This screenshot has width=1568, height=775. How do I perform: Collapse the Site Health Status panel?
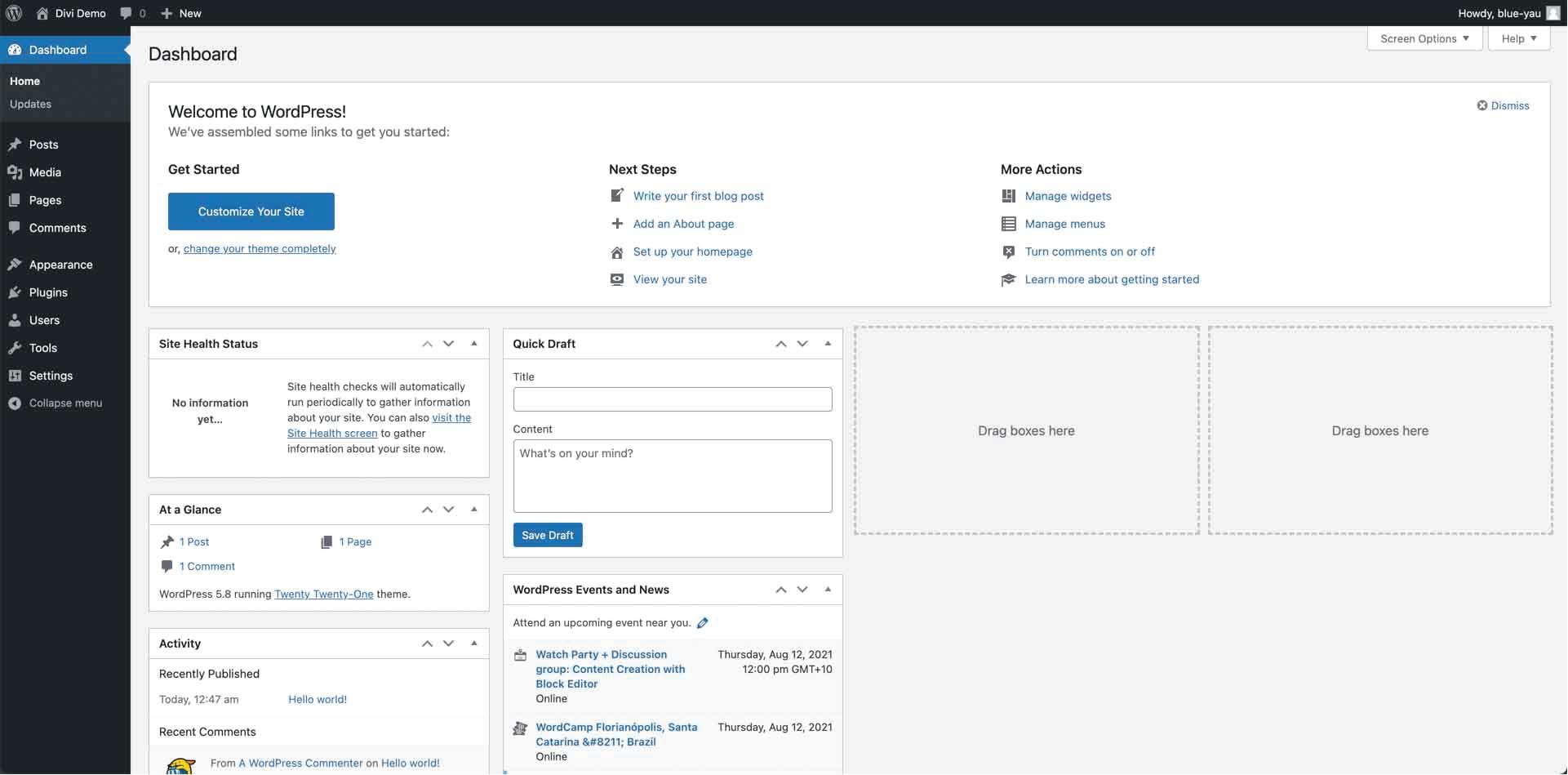point(474,344)
